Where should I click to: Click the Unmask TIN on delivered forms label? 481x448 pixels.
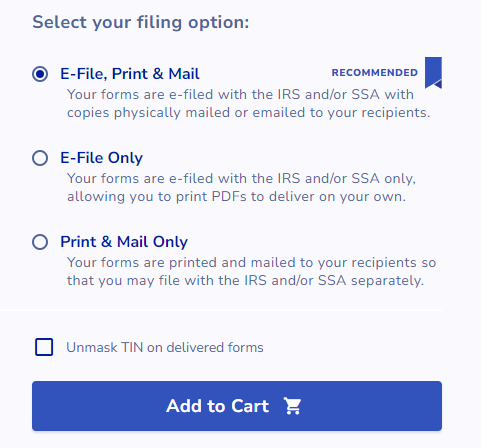(x=165, y=347)
